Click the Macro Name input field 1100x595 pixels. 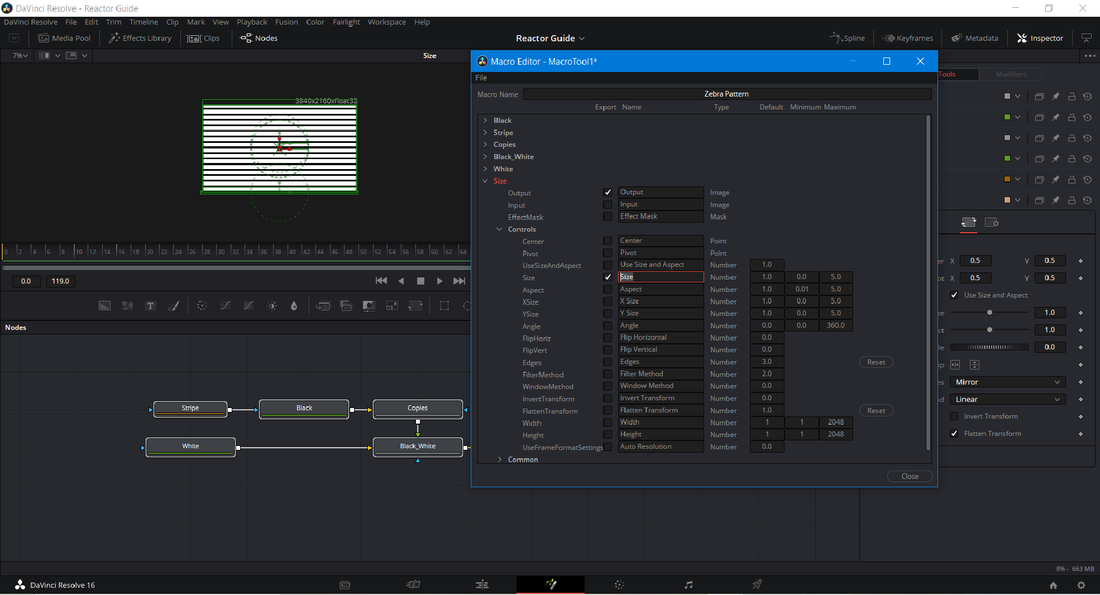pyautogui.click(x=727, y=94)
